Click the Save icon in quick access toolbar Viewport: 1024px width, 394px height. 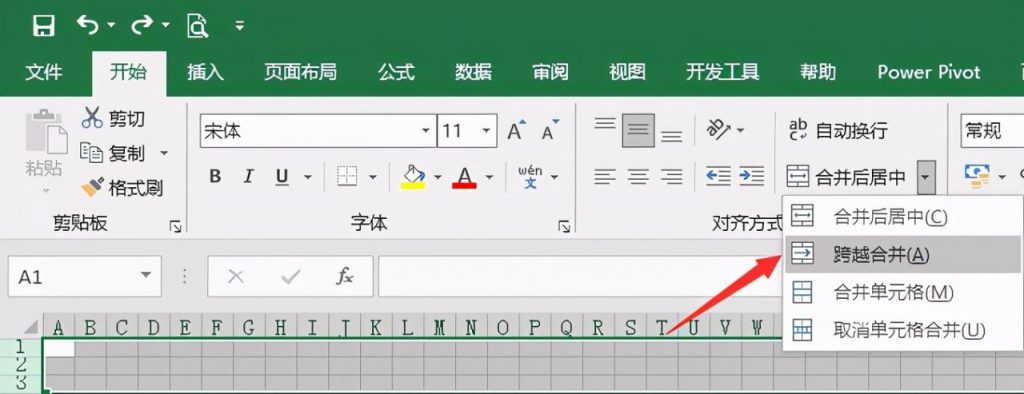(44, 25)
